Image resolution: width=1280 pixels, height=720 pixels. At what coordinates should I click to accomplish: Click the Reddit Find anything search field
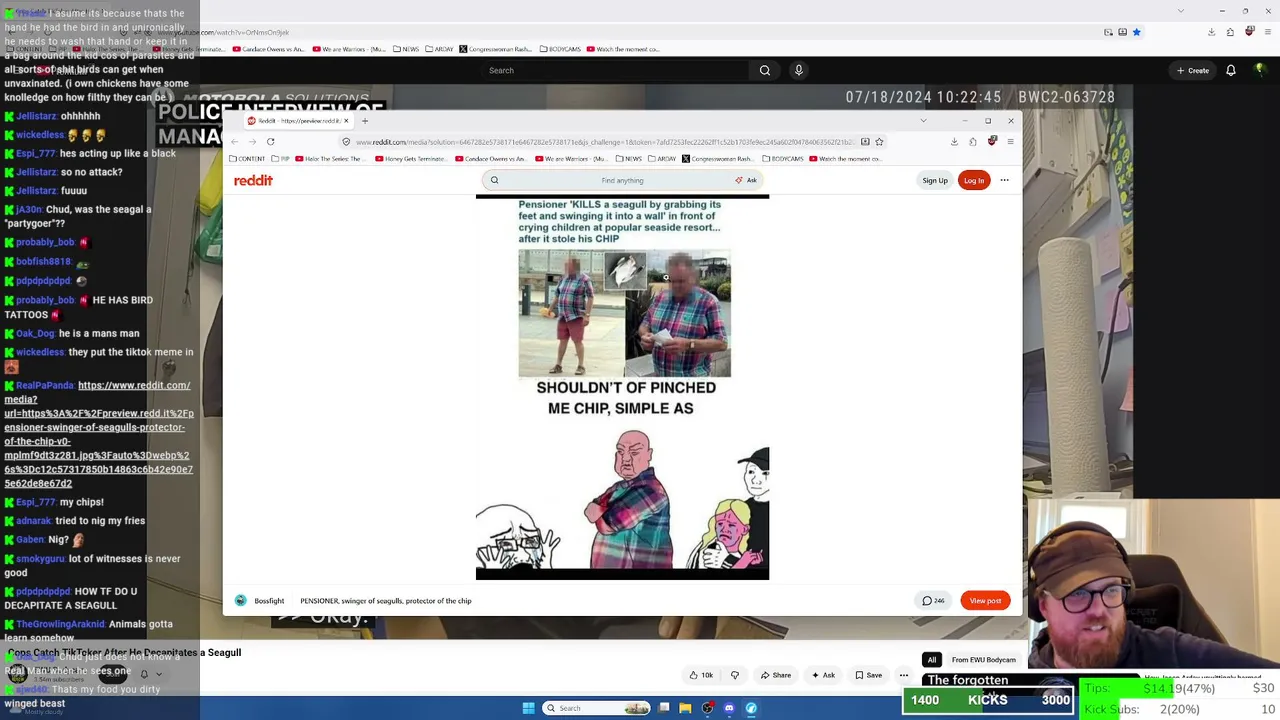click(622, 180)
